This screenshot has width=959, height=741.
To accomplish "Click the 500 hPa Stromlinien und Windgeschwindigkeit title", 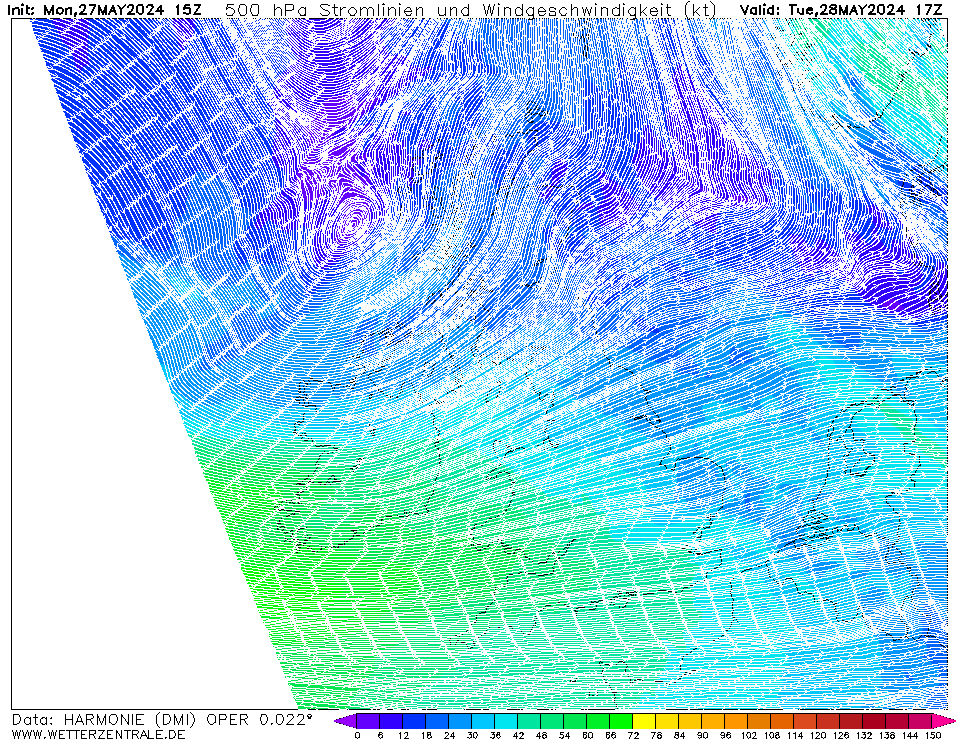I will pyautogui.click(x=470, y=10).
